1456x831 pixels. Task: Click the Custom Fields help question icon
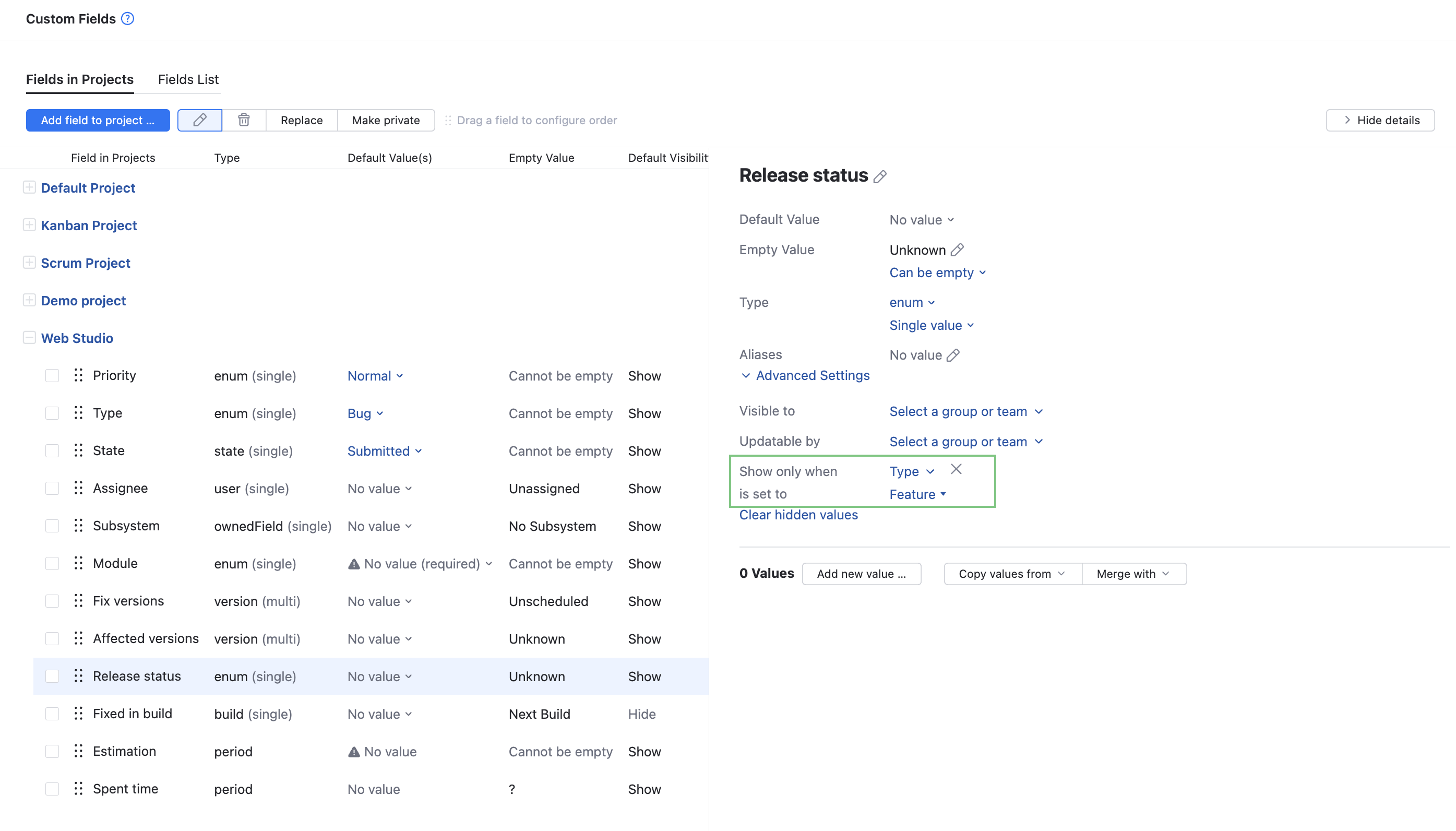128,19
